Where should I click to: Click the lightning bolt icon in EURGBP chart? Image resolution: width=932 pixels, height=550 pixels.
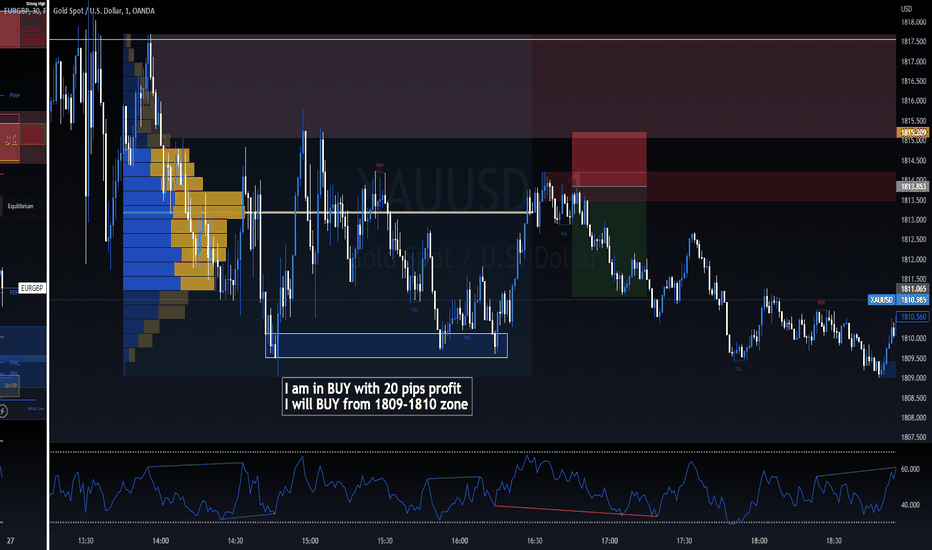(3, 410)
